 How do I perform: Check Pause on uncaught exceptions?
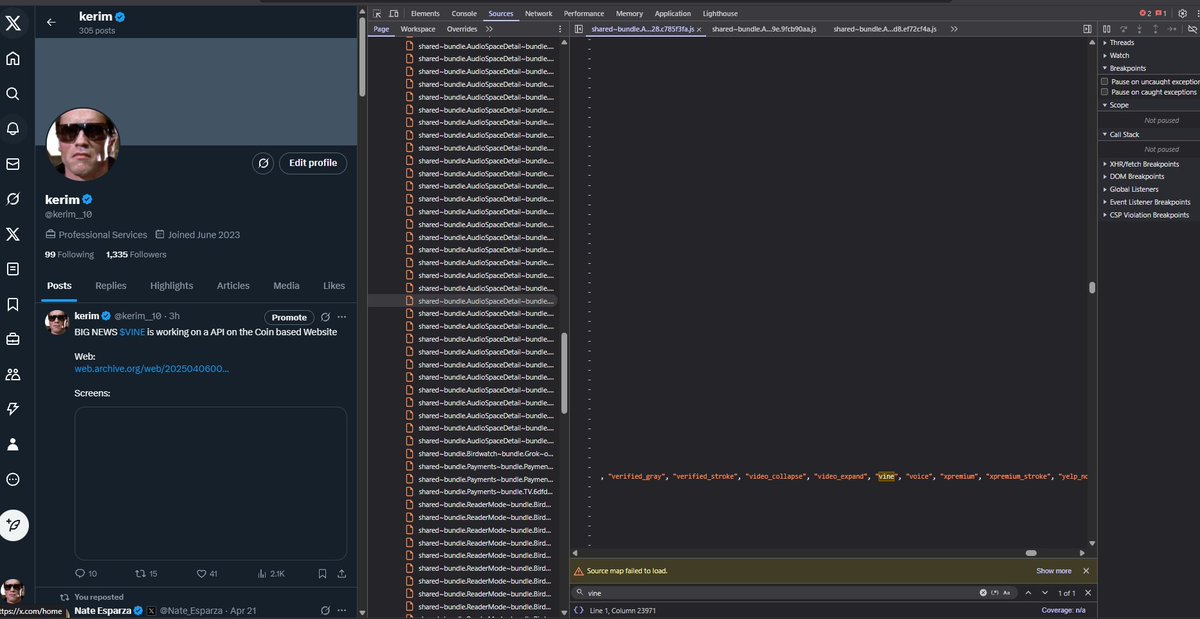(x=1105, y=81)
